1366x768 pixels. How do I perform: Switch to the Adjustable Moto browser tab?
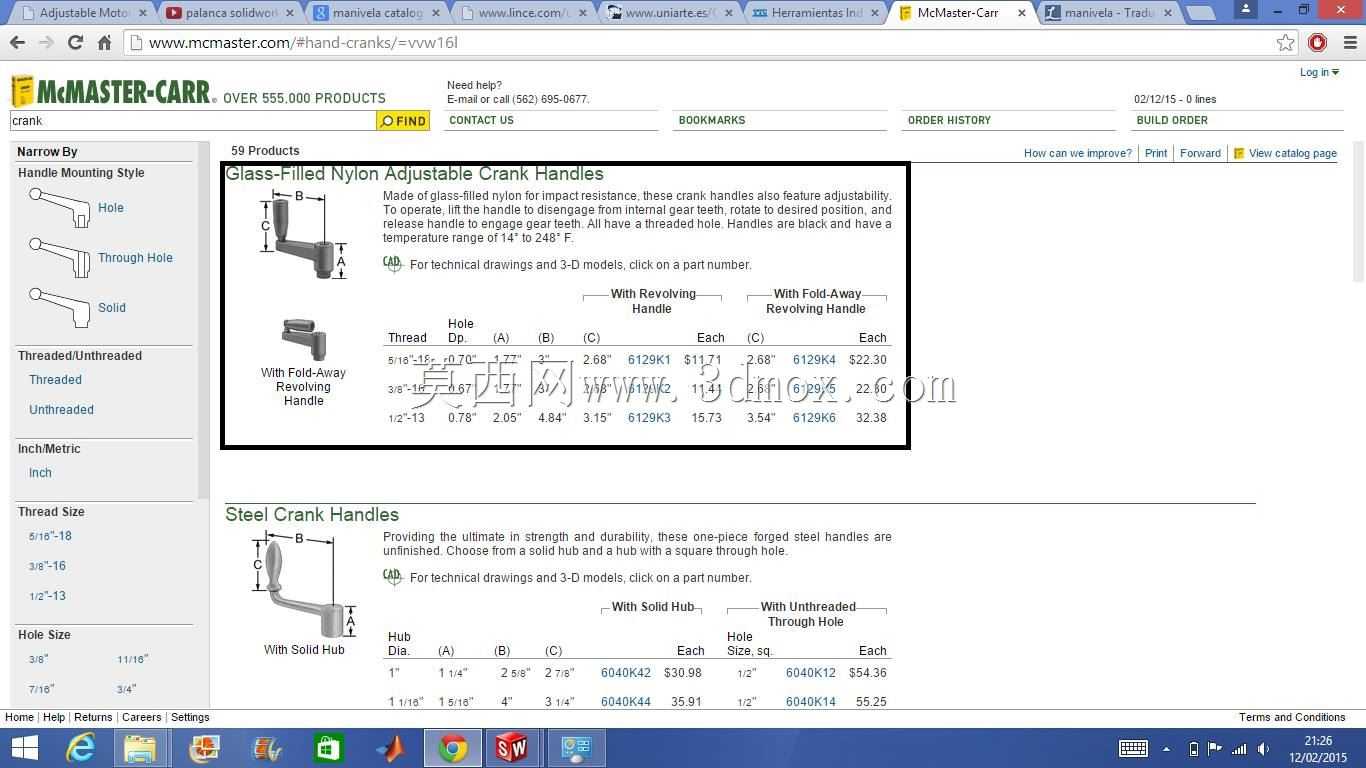[78, 13]
